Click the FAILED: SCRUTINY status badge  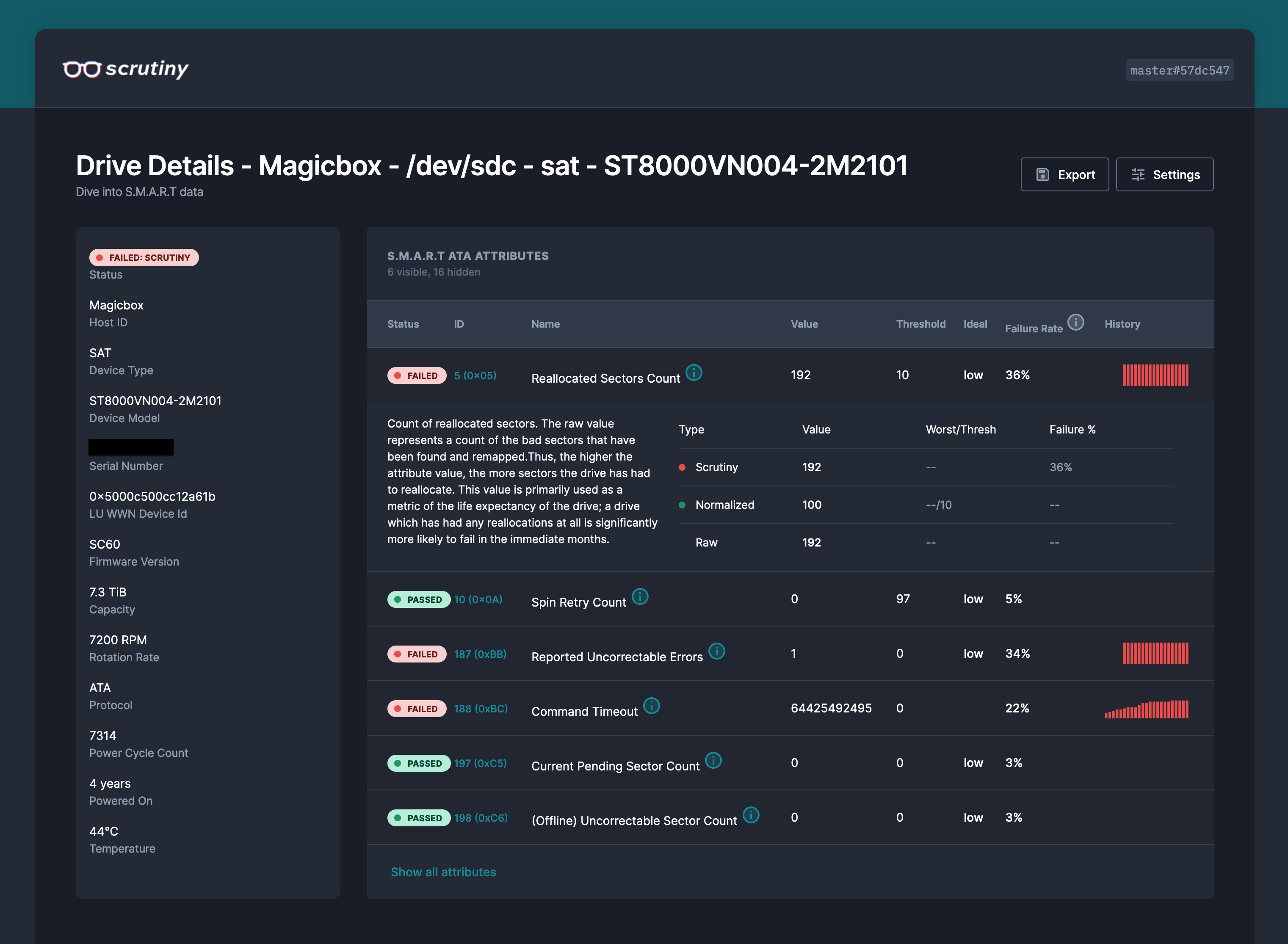144,258
